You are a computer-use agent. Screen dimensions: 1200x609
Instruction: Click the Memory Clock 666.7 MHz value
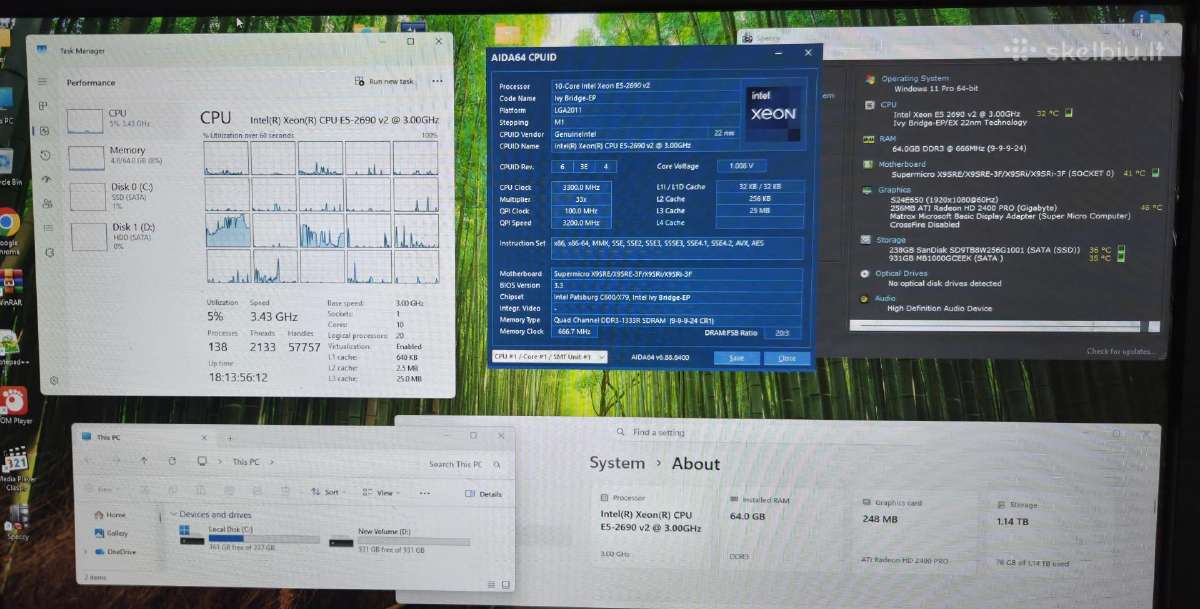(x=575, y=332)
